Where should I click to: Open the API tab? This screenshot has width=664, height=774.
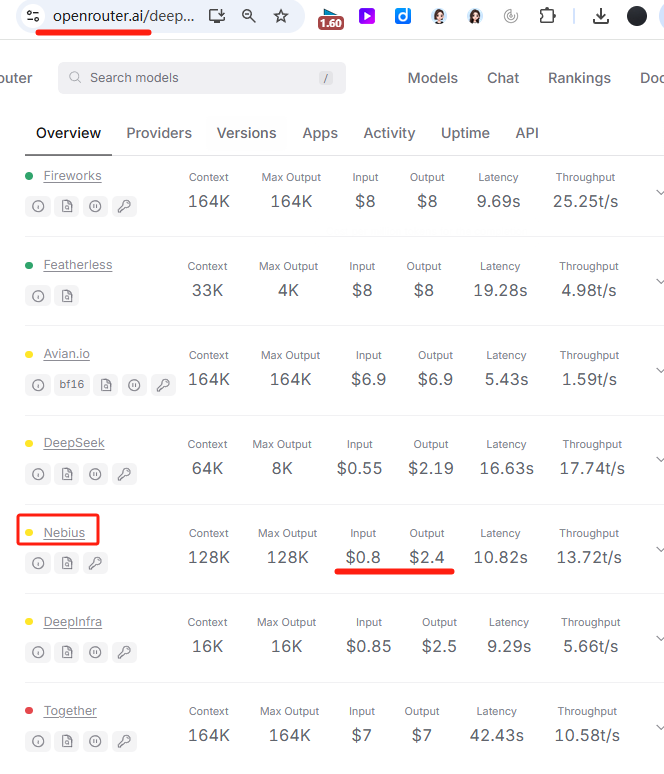click(x=527, y=133)
